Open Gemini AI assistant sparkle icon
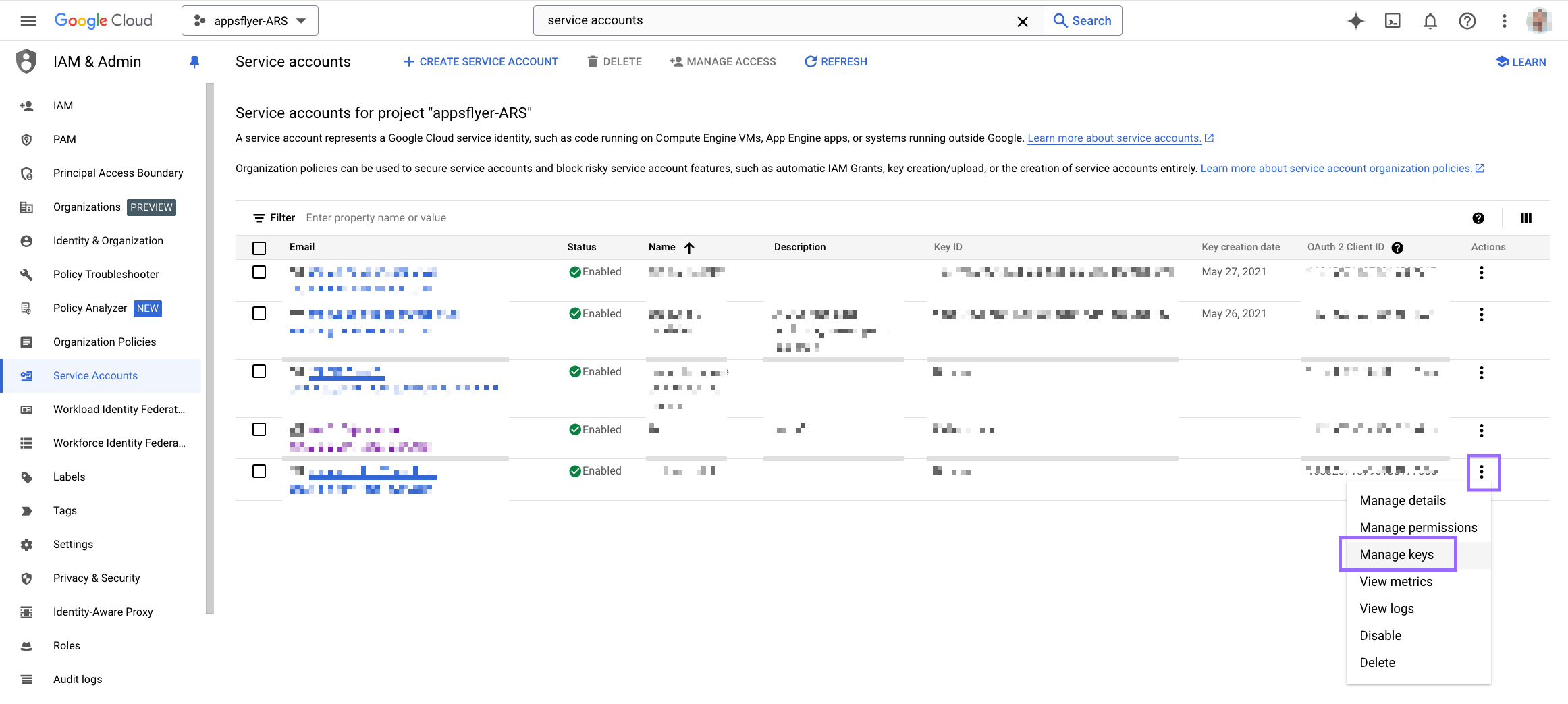The width and height of the screenshot is (1568, 704). click(1355, 21)
